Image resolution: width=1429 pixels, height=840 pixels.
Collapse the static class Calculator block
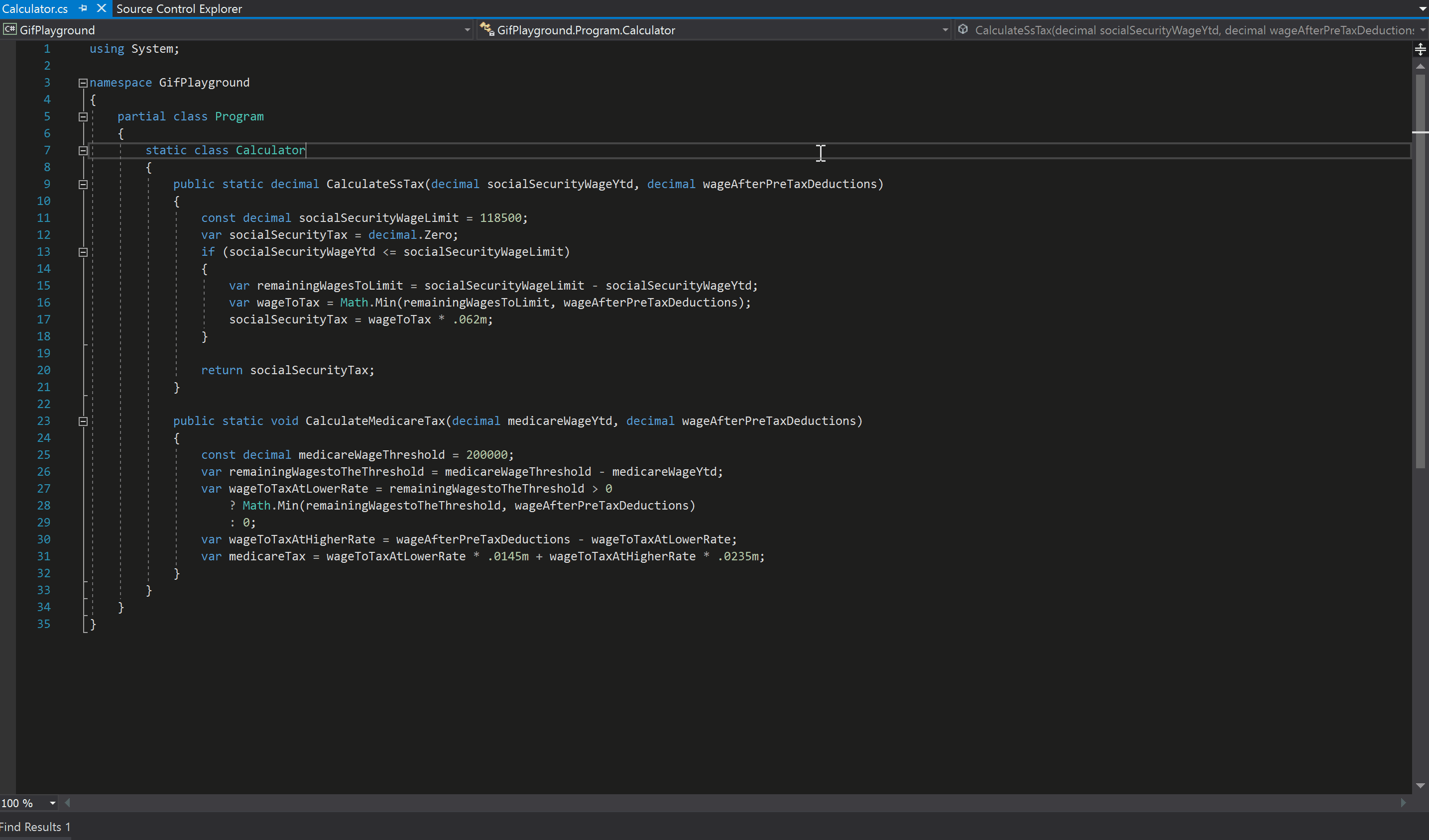click(x=83, y=151)
